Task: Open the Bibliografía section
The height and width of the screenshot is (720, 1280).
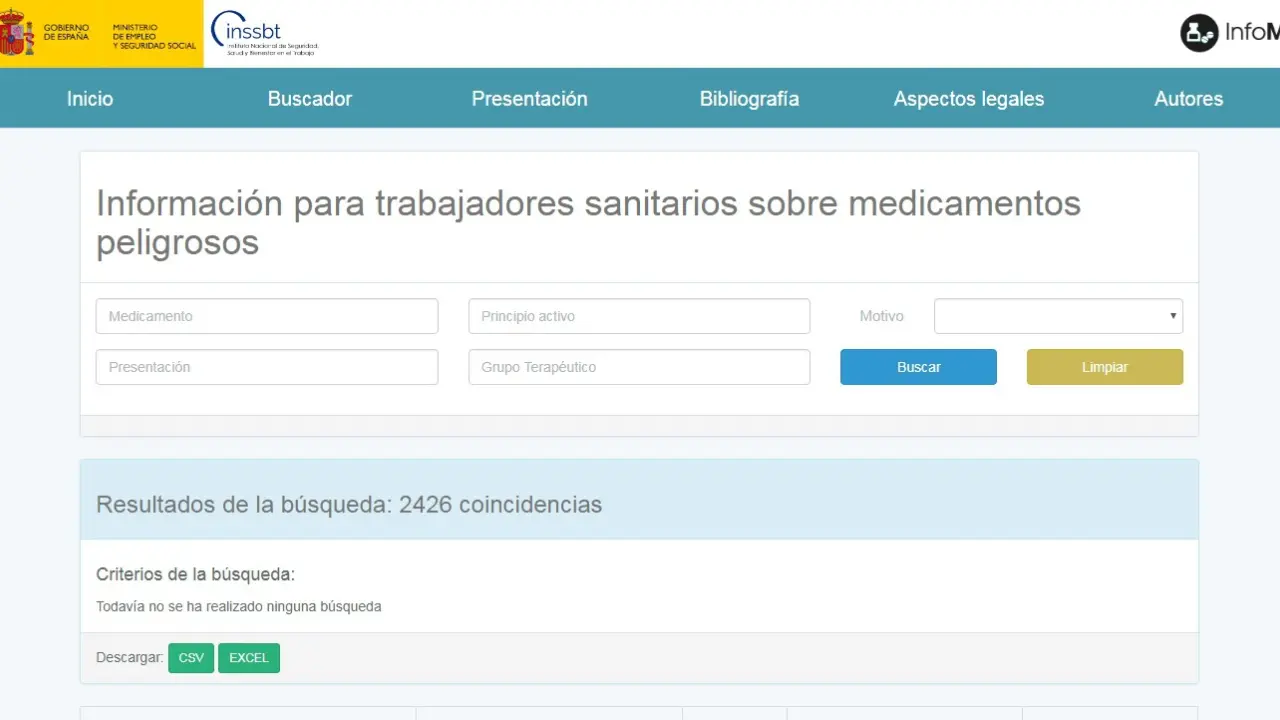Action: point(749,99)
